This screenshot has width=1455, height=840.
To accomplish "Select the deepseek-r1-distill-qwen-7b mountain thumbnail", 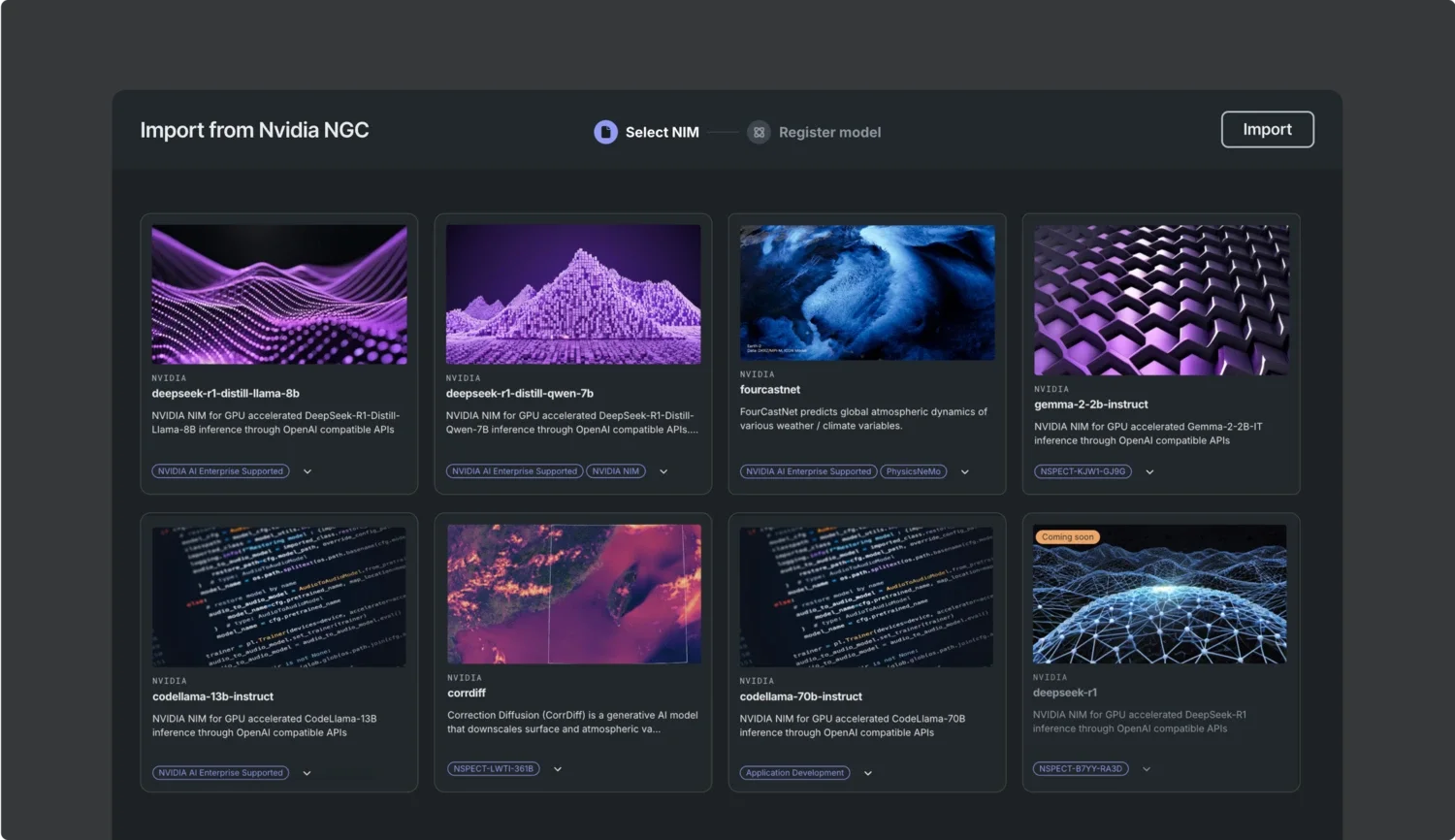I will coord(573,295).
